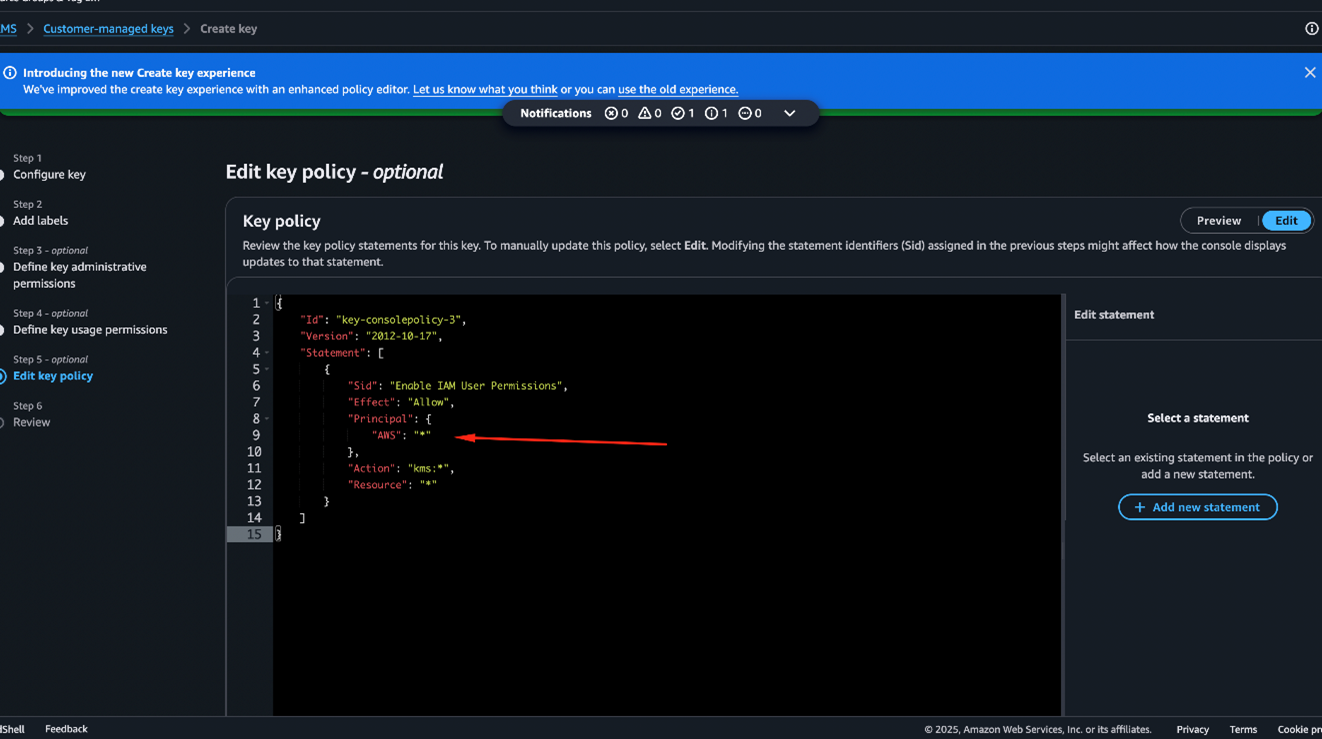Image resolution: width=1322 pixels, height=739 pixels.
Task: Click the info icon in the blue banner
Action: click(10, 73)
